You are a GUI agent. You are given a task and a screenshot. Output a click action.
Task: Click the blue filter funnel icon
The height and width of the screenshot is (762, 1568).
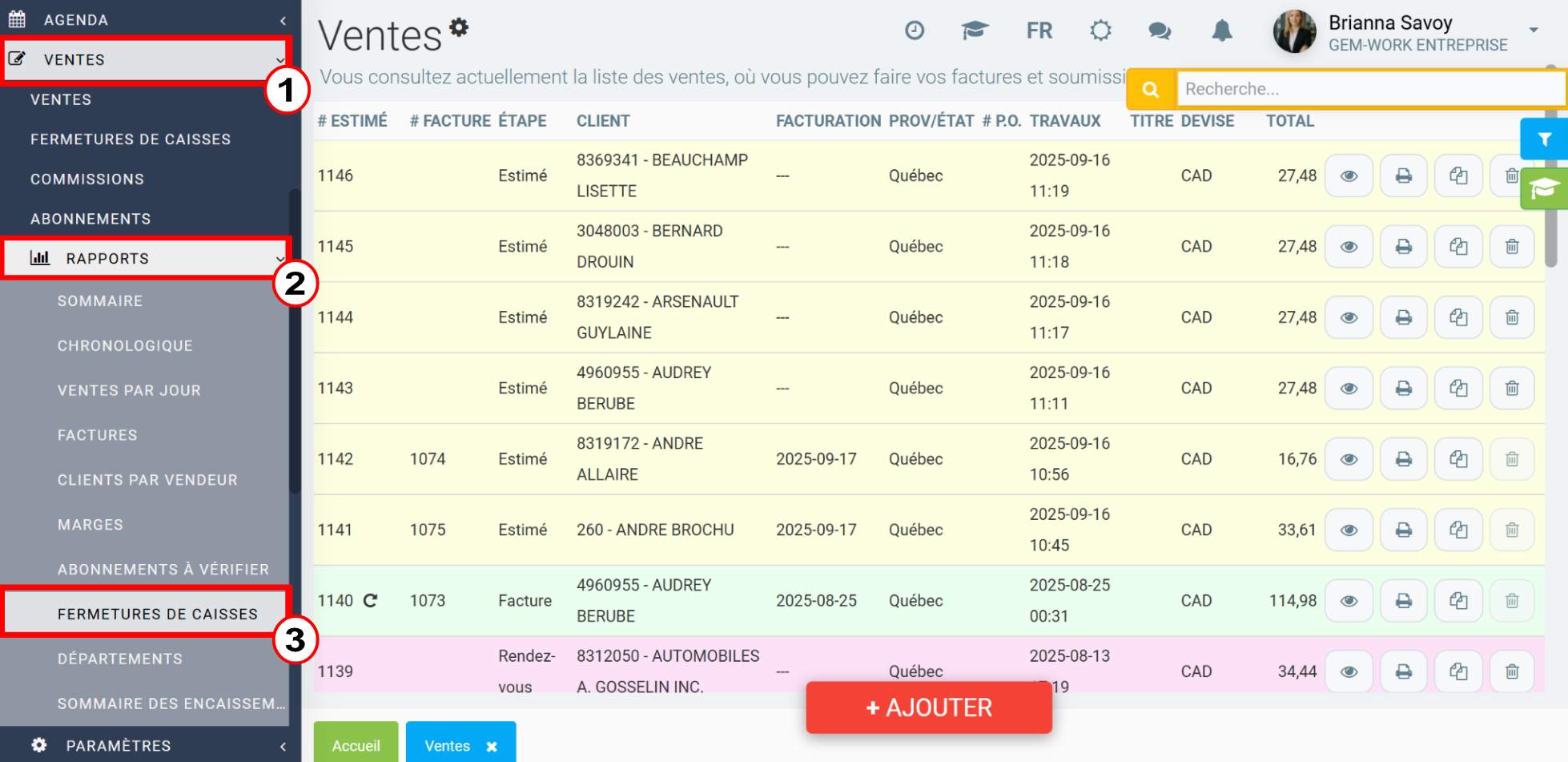coord(1544,139)
